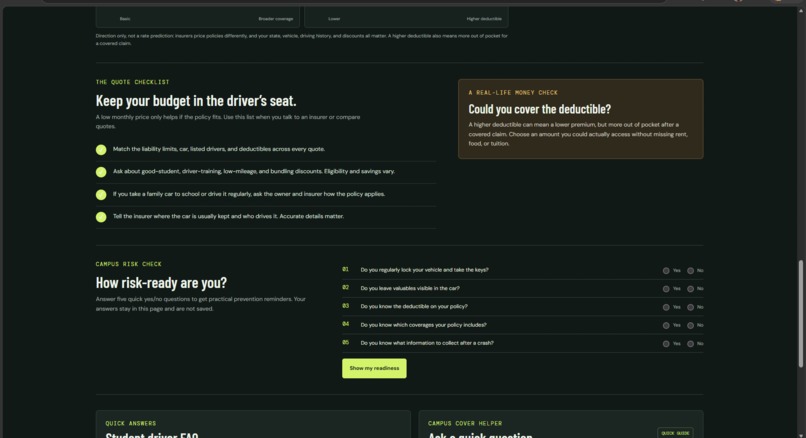The image size is (806, 438).
Task: Click the 'Lower' label in the top card
Action: [x=334, y=19]
